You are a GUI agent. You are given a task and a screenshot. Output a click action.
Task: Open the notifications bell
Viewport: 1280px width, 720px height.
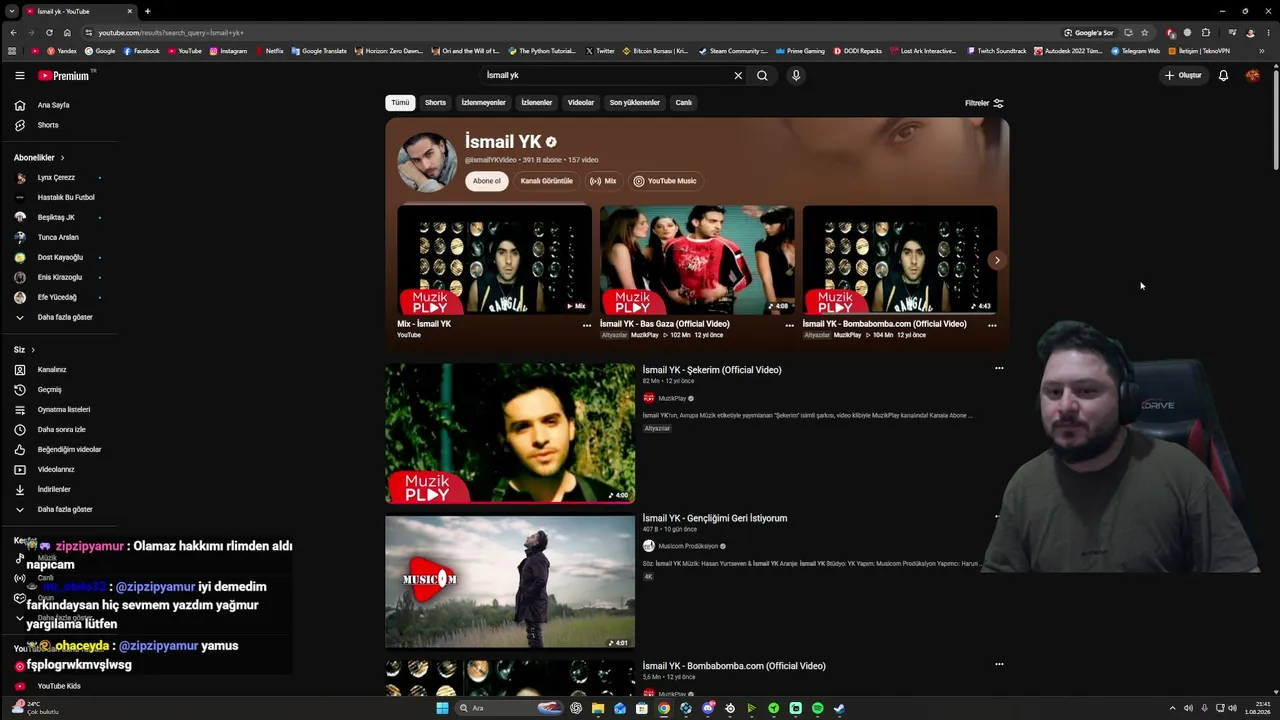tap(1223, 75)
